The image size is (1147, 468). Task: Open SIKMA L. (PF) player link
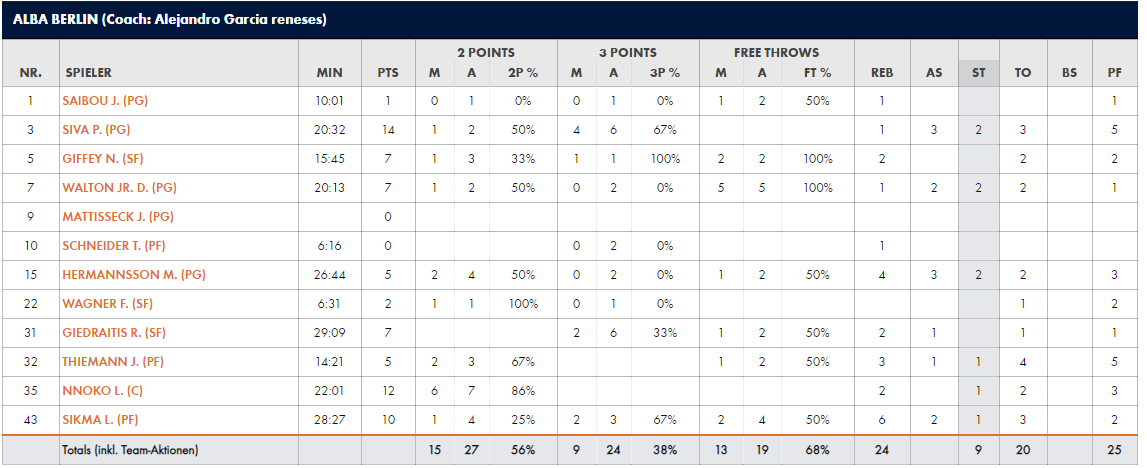click(x=103, y=420)
